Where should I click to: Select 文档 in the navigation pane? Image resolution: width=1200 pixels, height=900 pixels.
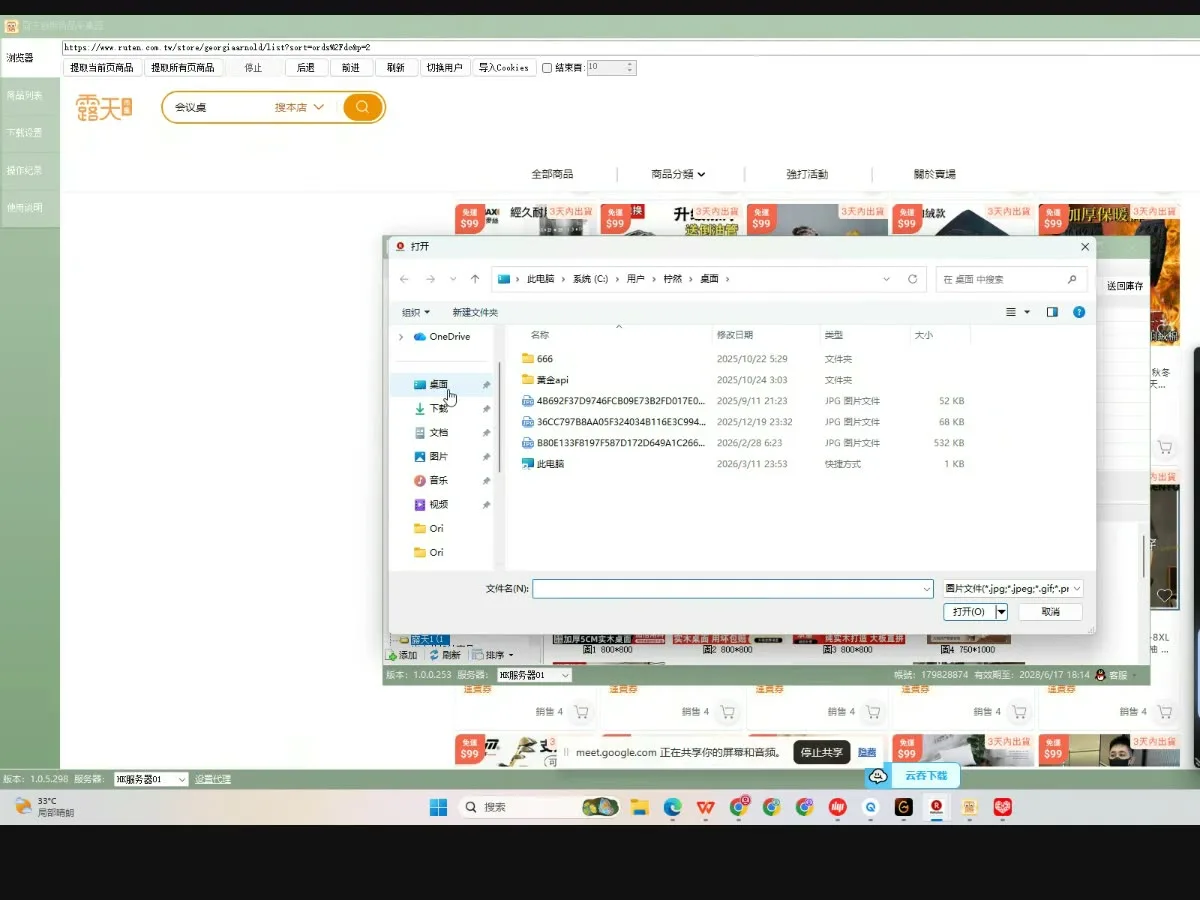click(431, 433)
